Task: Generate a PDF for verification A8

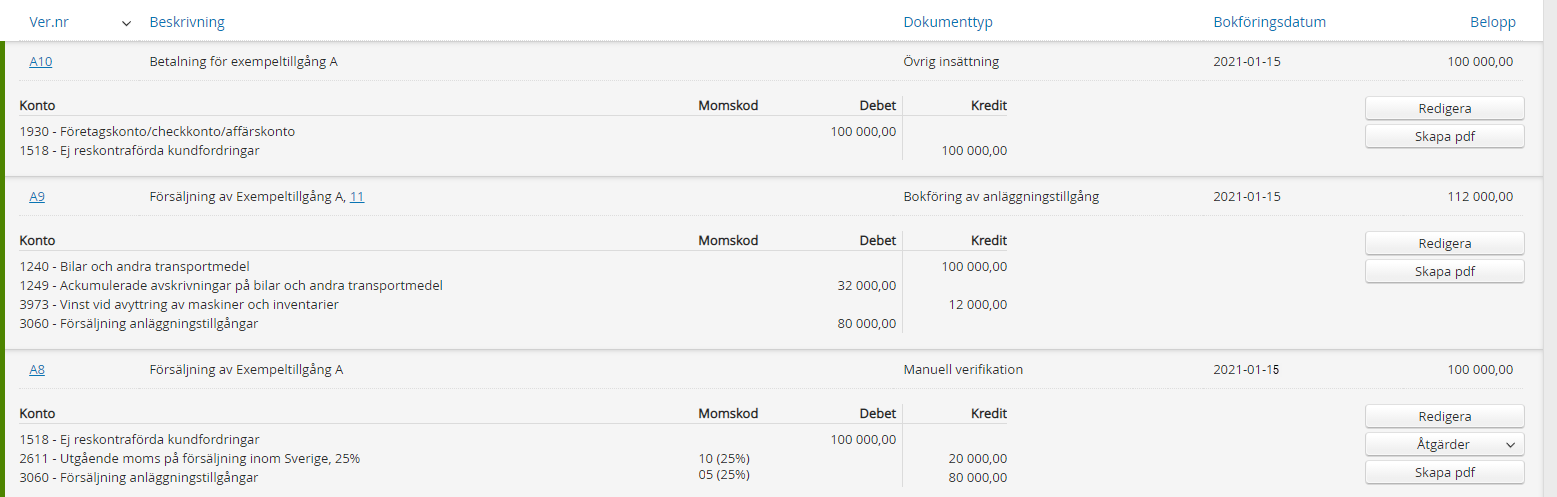Action: click(1444, 473)
